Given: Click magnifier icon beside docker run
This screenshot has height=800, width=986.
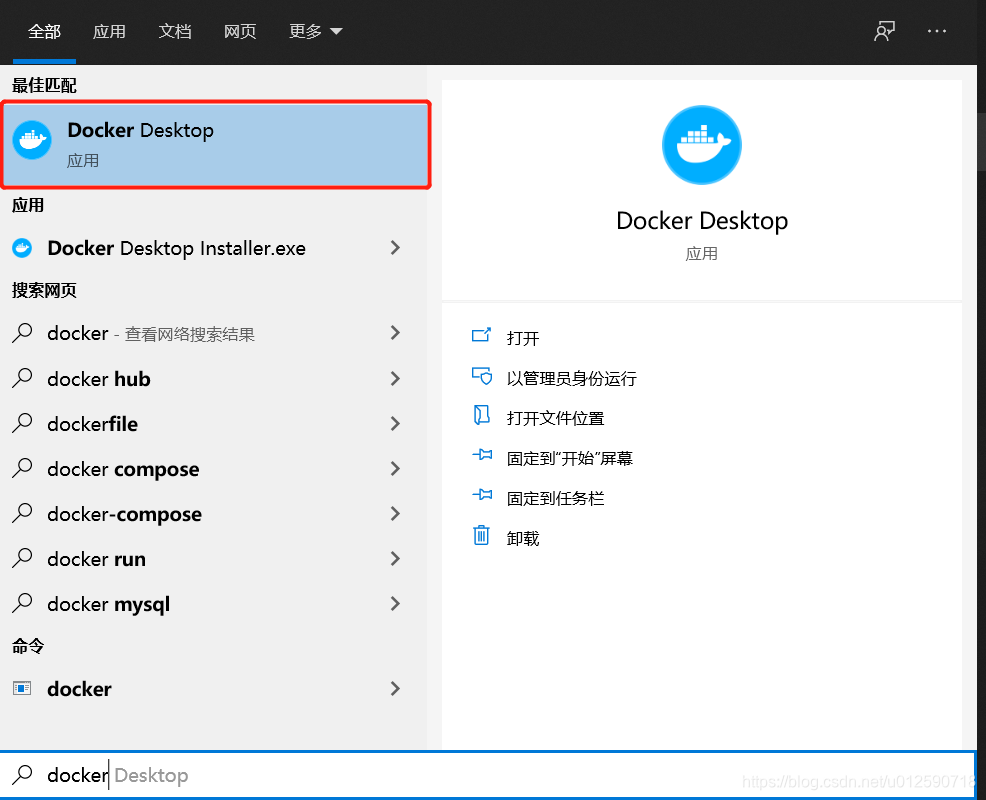Looking at the screenshot, I should pyautogui.click(x=23, y=558).
